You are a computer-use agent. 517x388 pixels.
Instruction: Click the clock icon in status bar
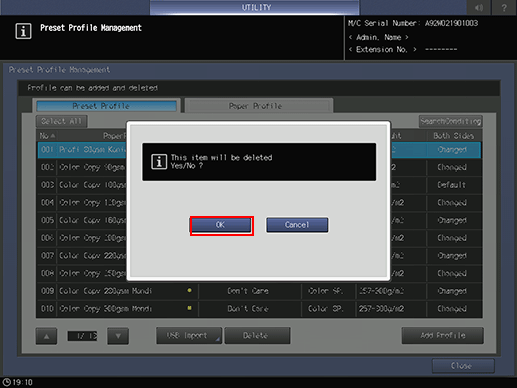pos(6,382)
